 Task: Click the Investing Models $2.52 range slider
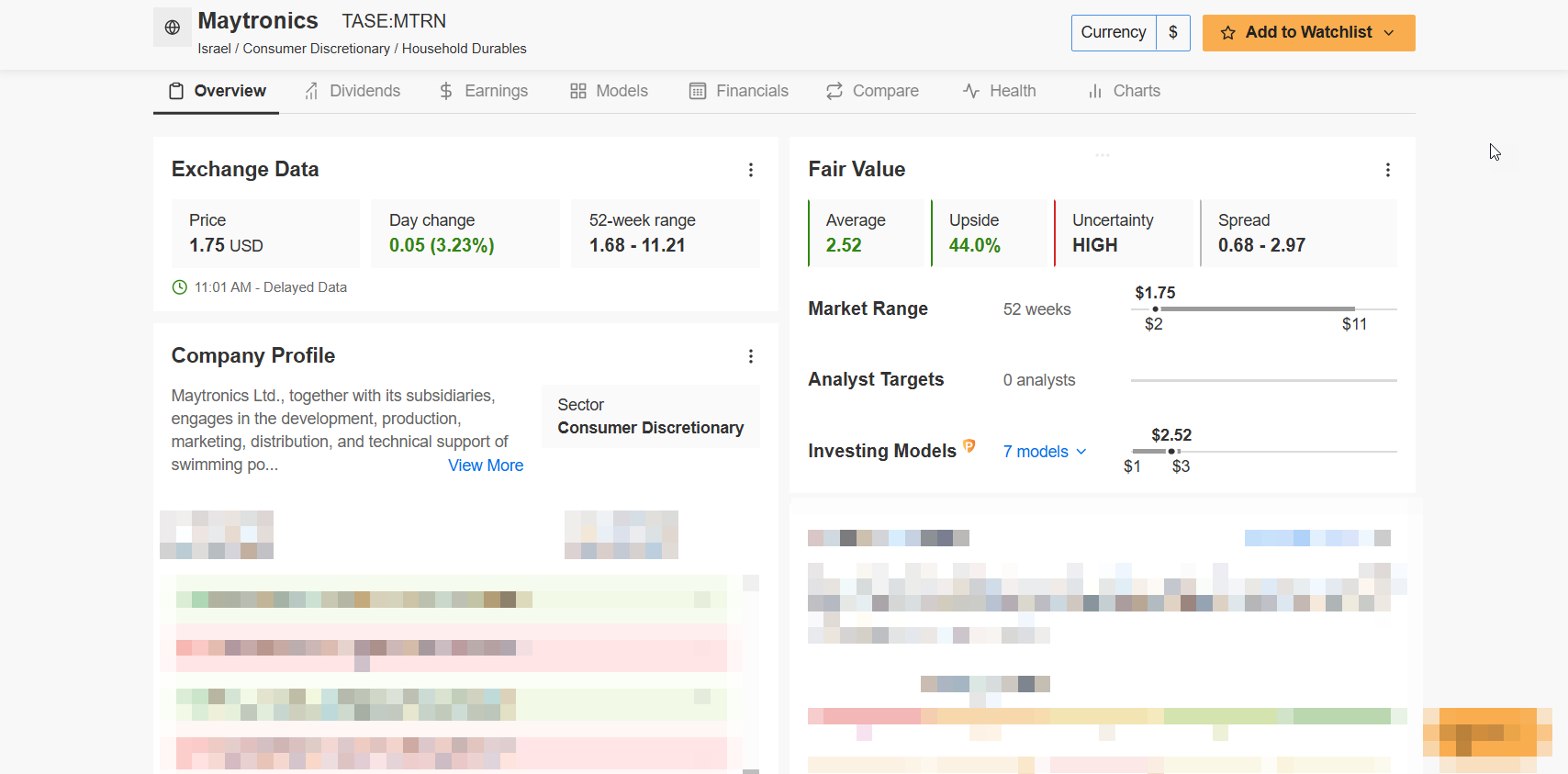(1264, 452)
